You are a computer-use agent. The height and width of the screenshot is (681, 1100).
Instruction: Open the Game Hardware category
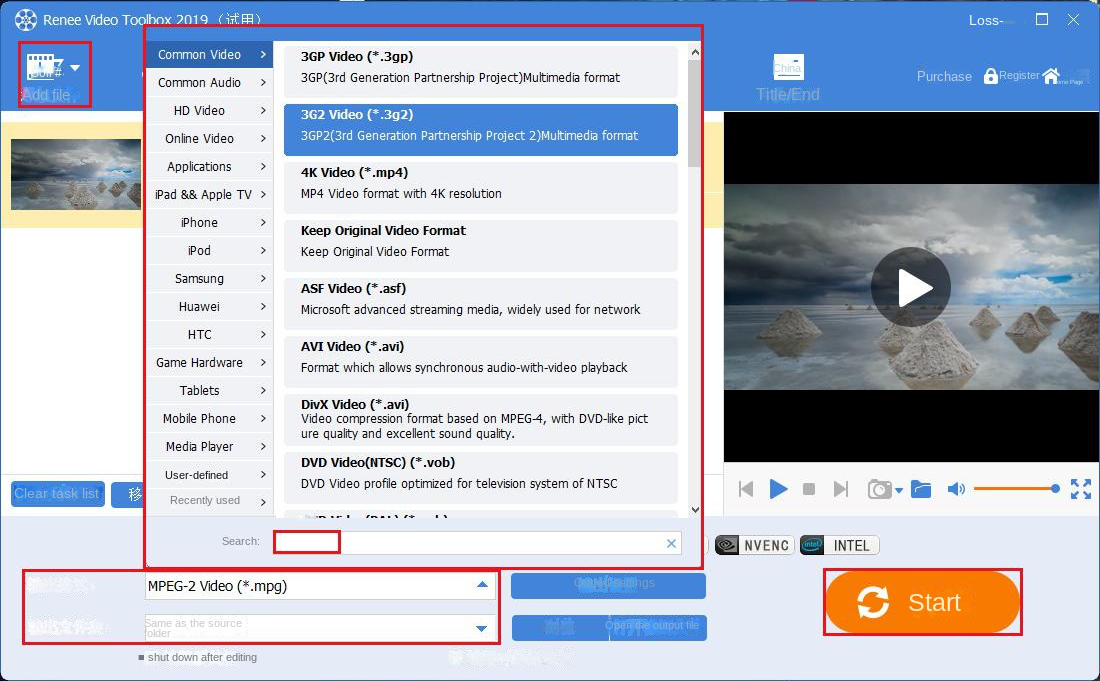click(209, 363)
